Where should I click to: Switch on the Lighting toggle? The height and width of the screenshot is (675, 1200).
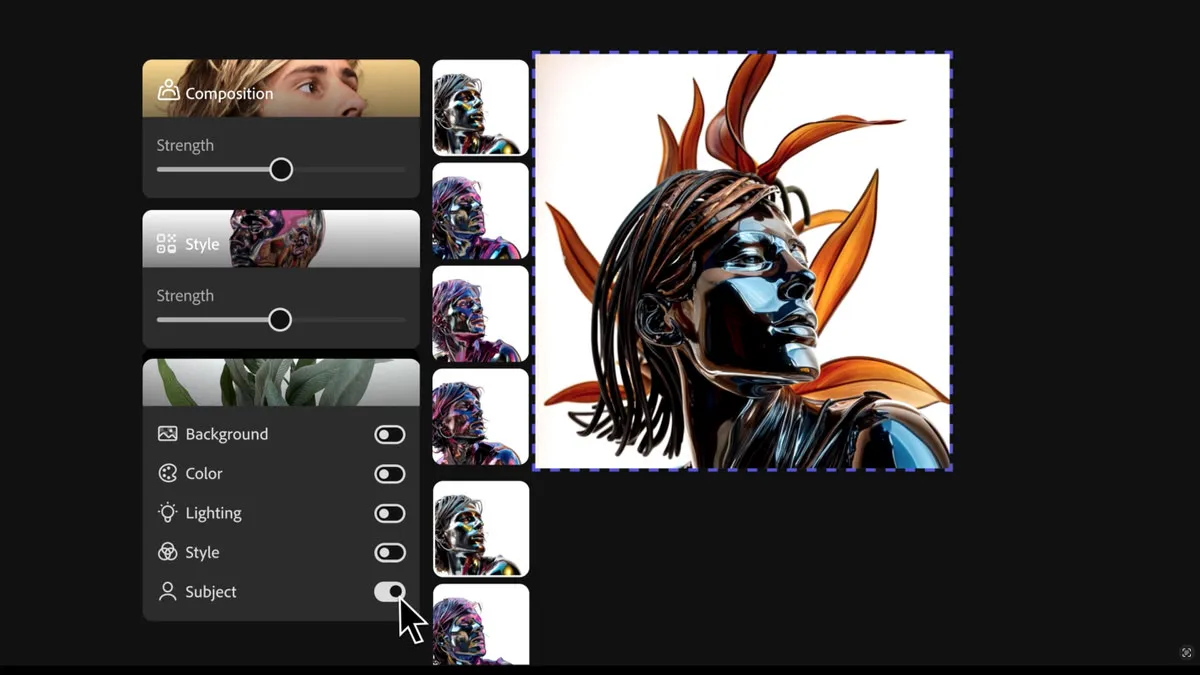pos(390,513)
